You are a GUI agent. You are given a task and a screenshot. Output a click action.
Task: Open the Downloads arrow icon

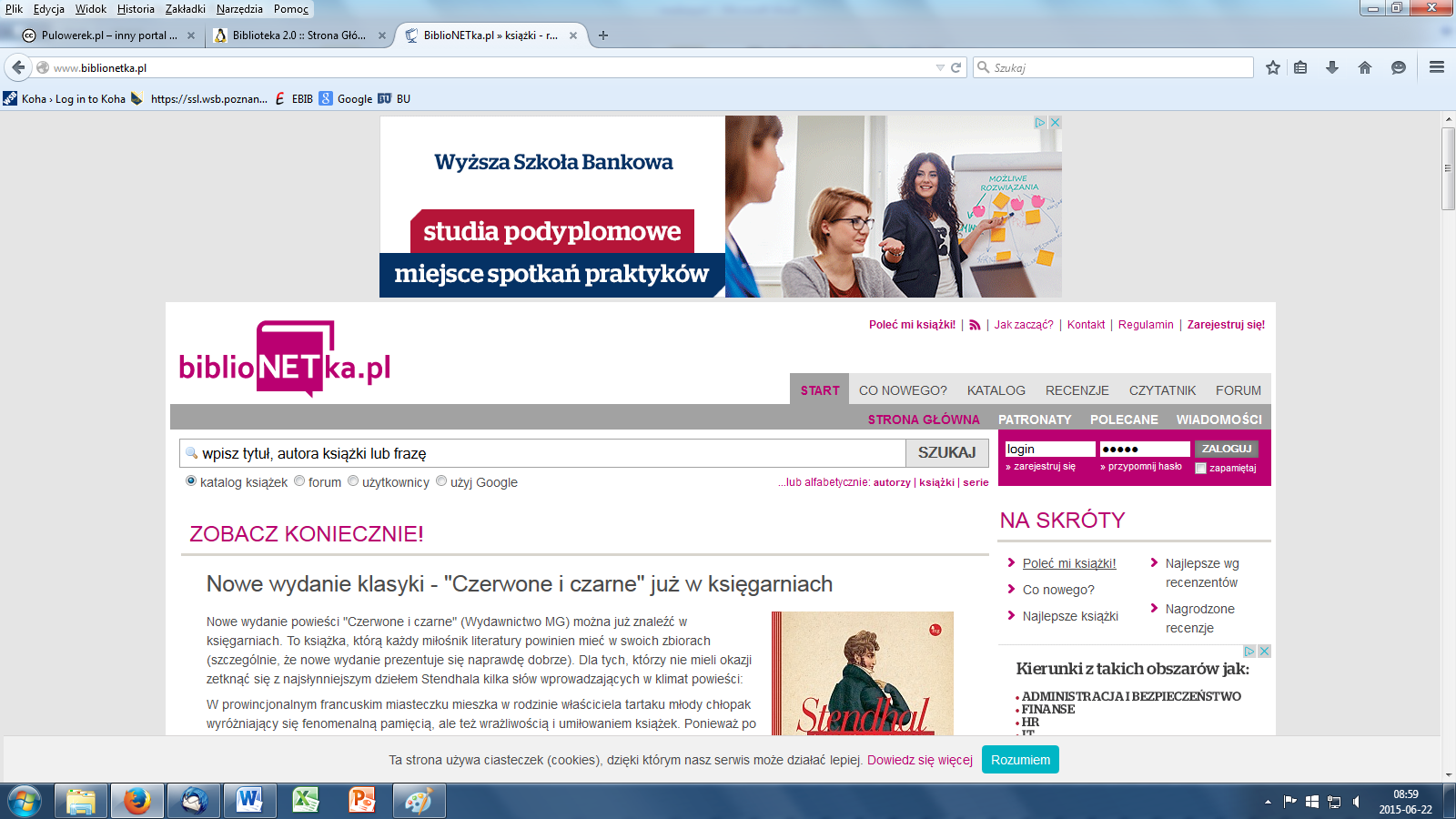click(1332, 67)
